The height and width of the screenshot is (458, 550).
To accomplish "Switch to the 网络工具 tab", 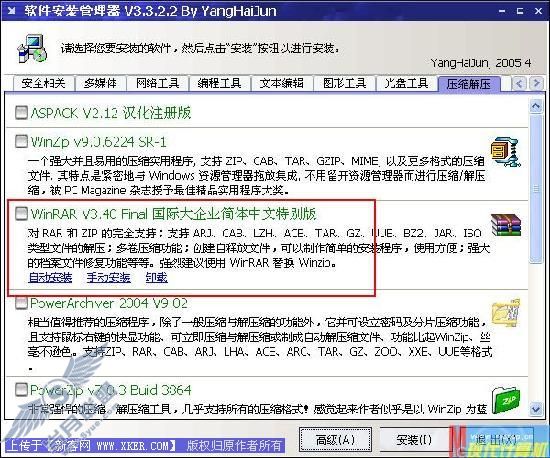I will coord(157,83).
